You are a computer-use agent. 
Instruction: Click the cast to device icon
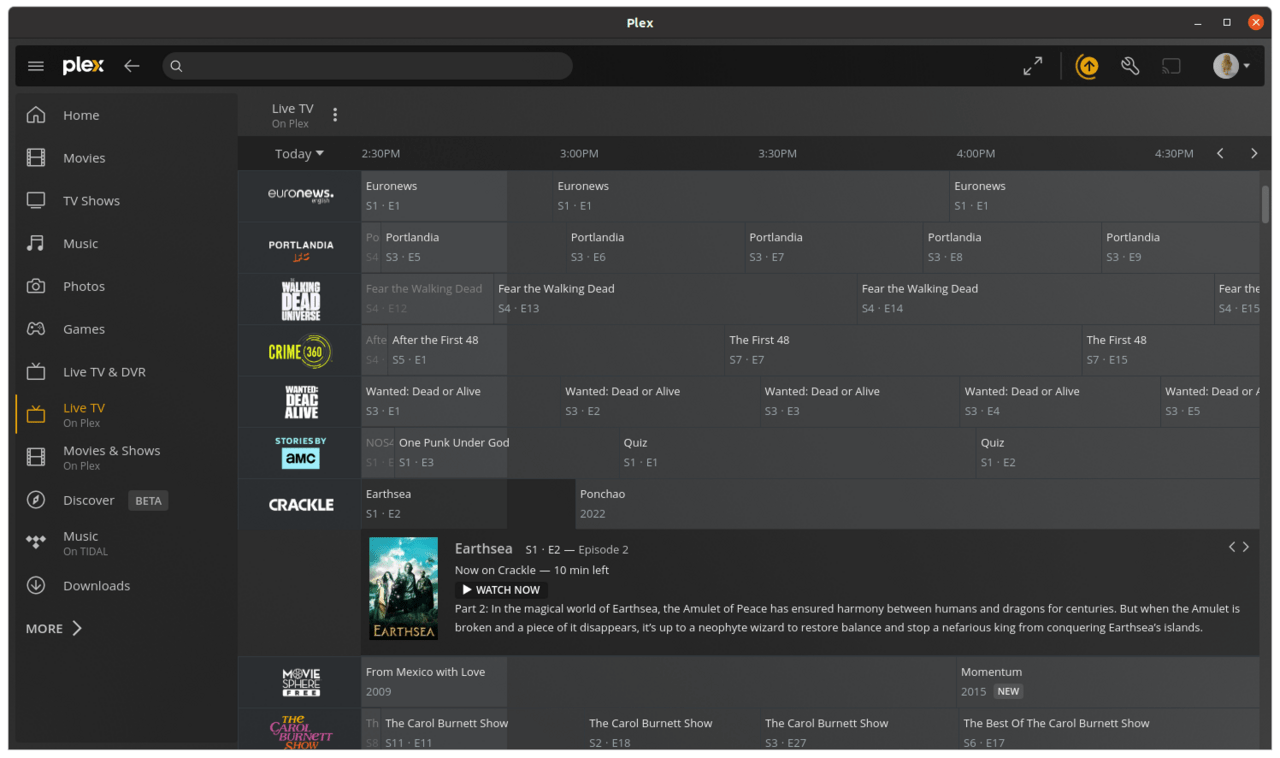pyautogui.click(x=1171, y=66)
